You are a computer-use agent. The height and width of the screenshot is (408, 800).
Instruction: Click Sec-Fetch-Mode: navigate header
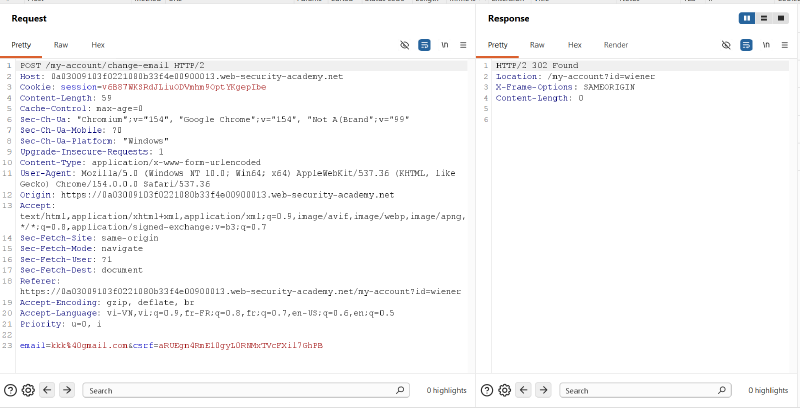coord(81,248)
